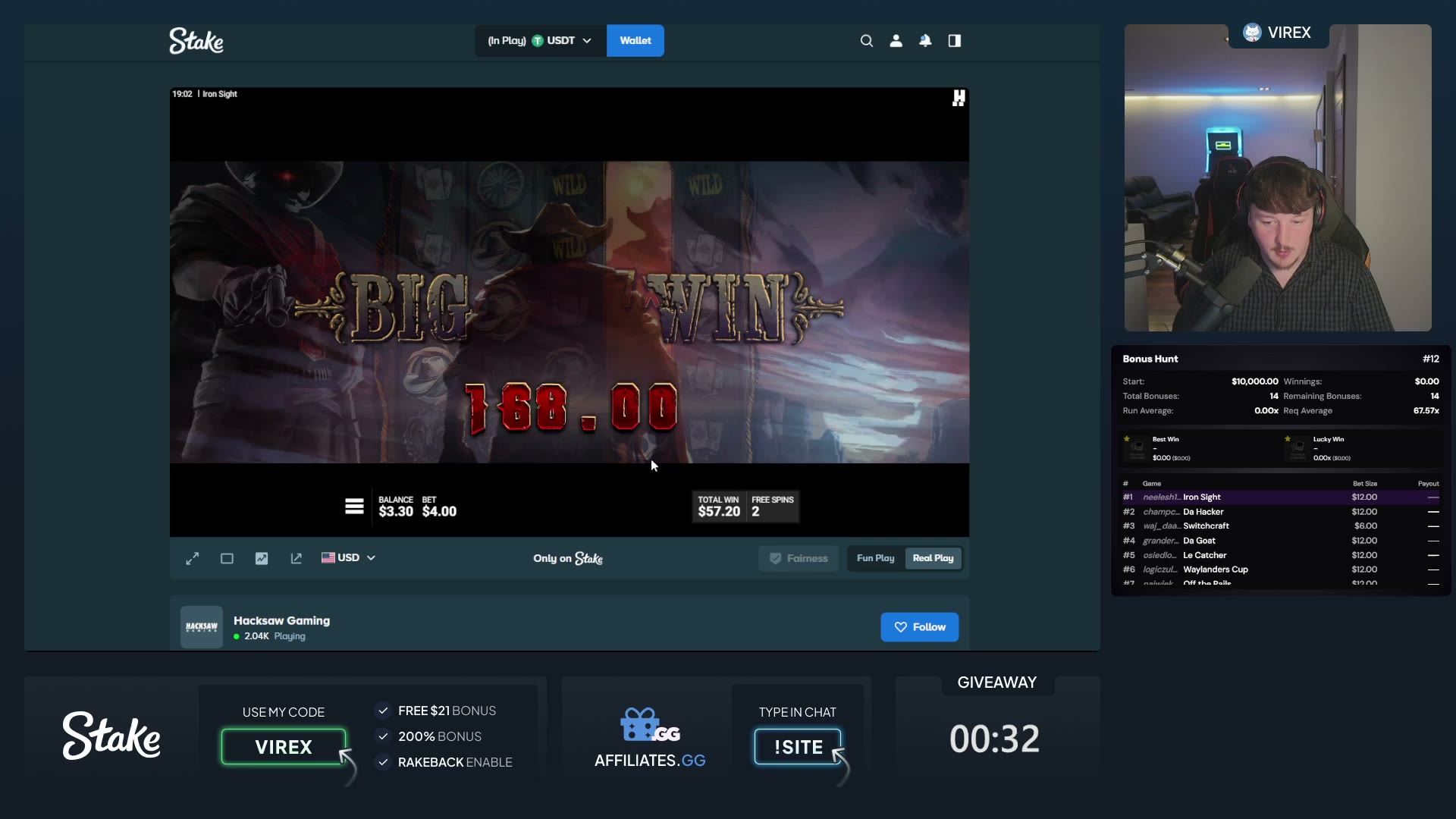Viewport: 1456px width, 819px height.
Task: Click the $3.30 balance value
Action: 396,512
